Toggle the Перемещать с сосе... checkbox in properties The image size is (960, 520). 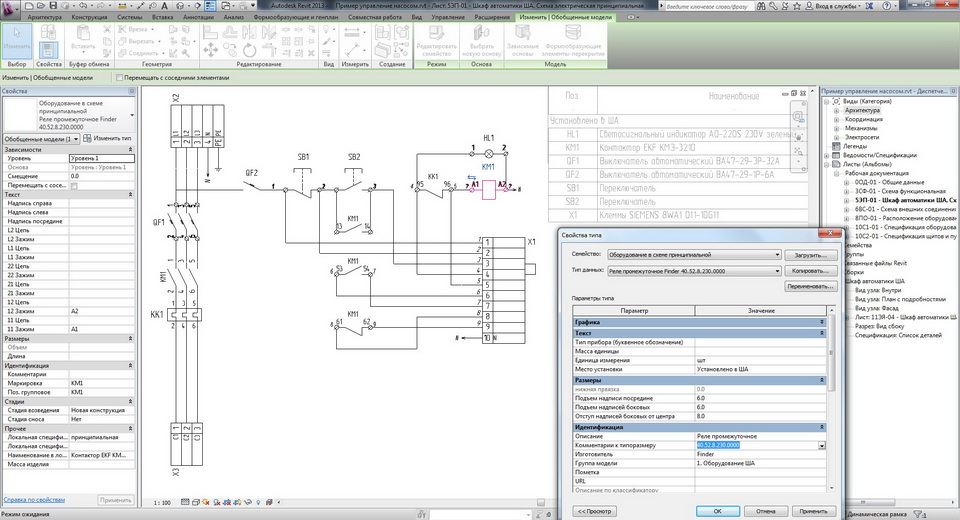point(74,185)
